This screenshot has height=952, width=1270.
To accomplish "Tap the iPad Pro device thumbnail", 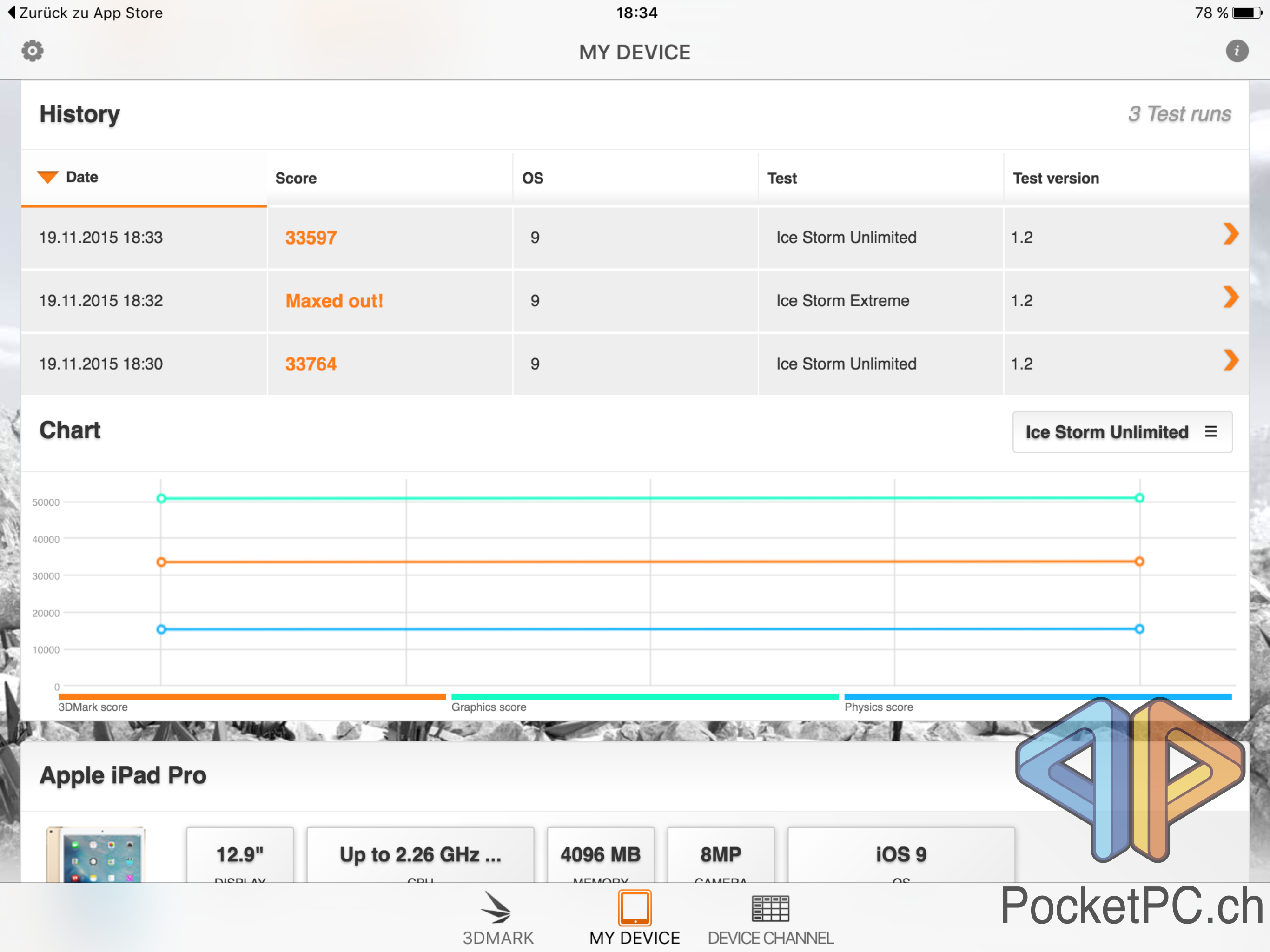I will [96, 854].
